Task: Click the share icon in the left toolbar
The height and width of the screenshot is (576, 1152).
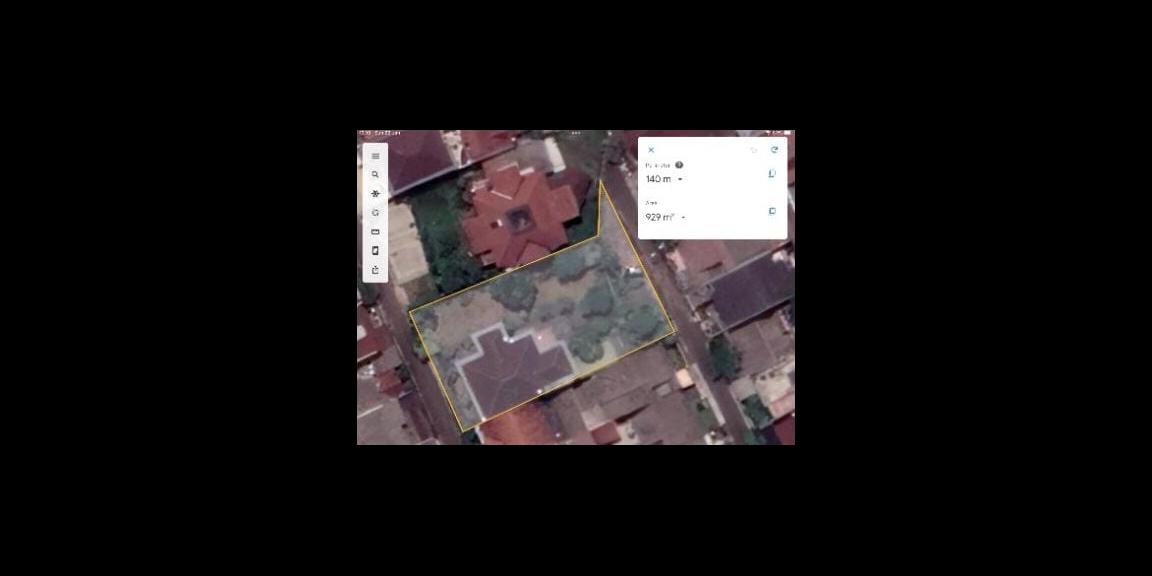Action: [x=375, y=270]
